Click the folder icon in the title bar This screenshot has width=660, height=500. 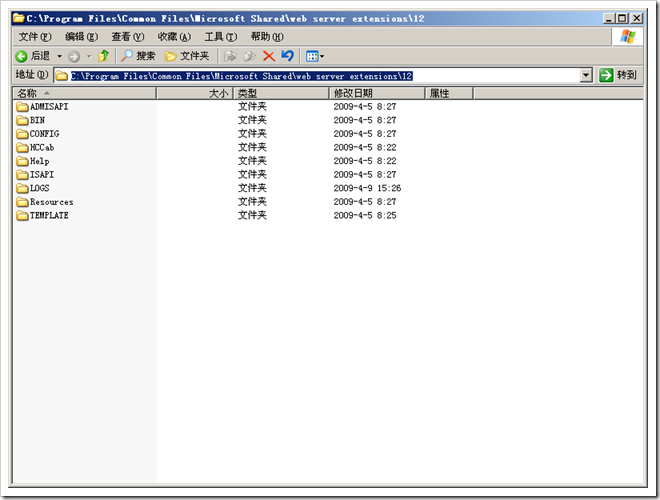point(19,18)
